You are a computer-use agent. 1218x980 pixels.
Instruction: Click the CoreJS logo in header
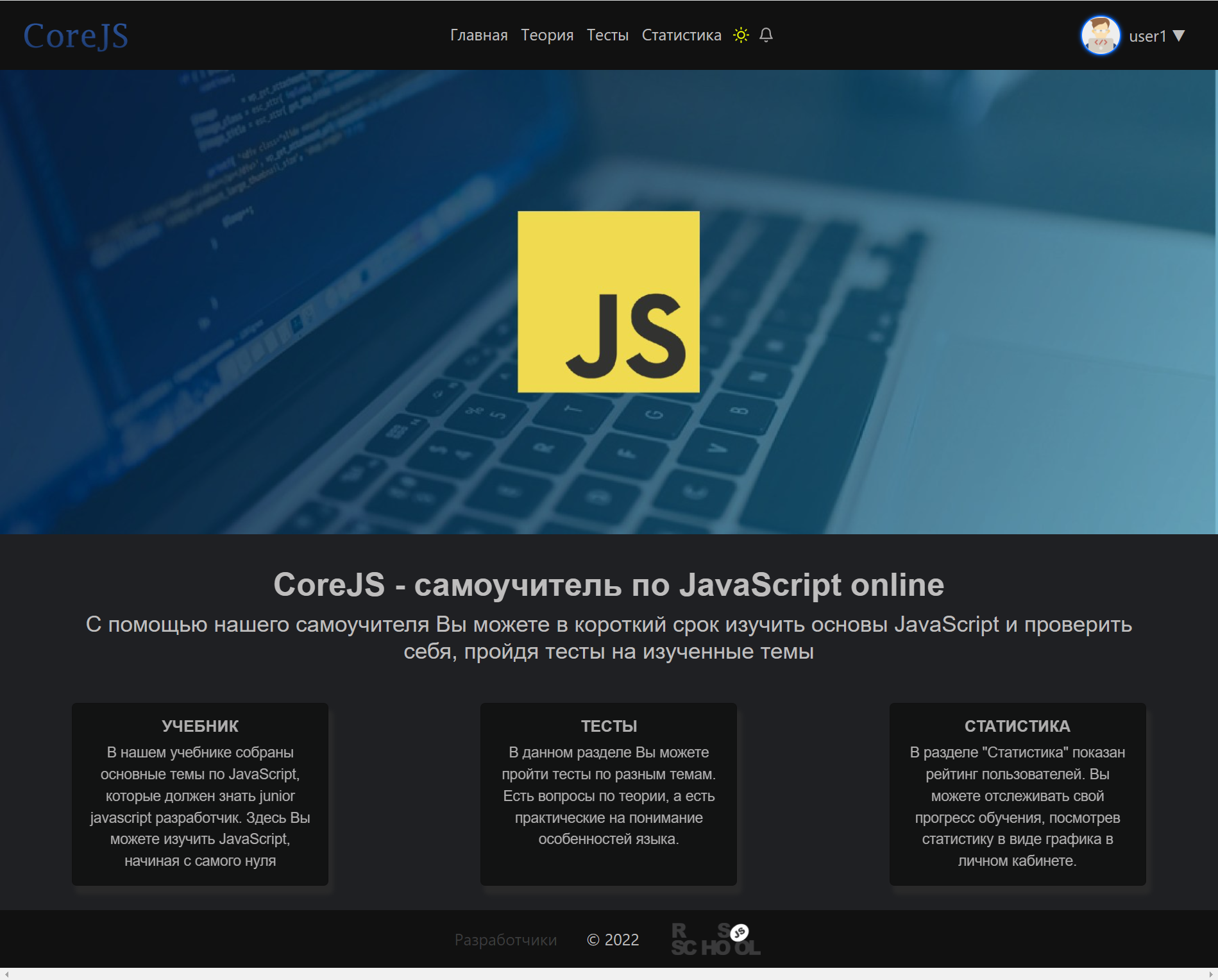(76, 35)
